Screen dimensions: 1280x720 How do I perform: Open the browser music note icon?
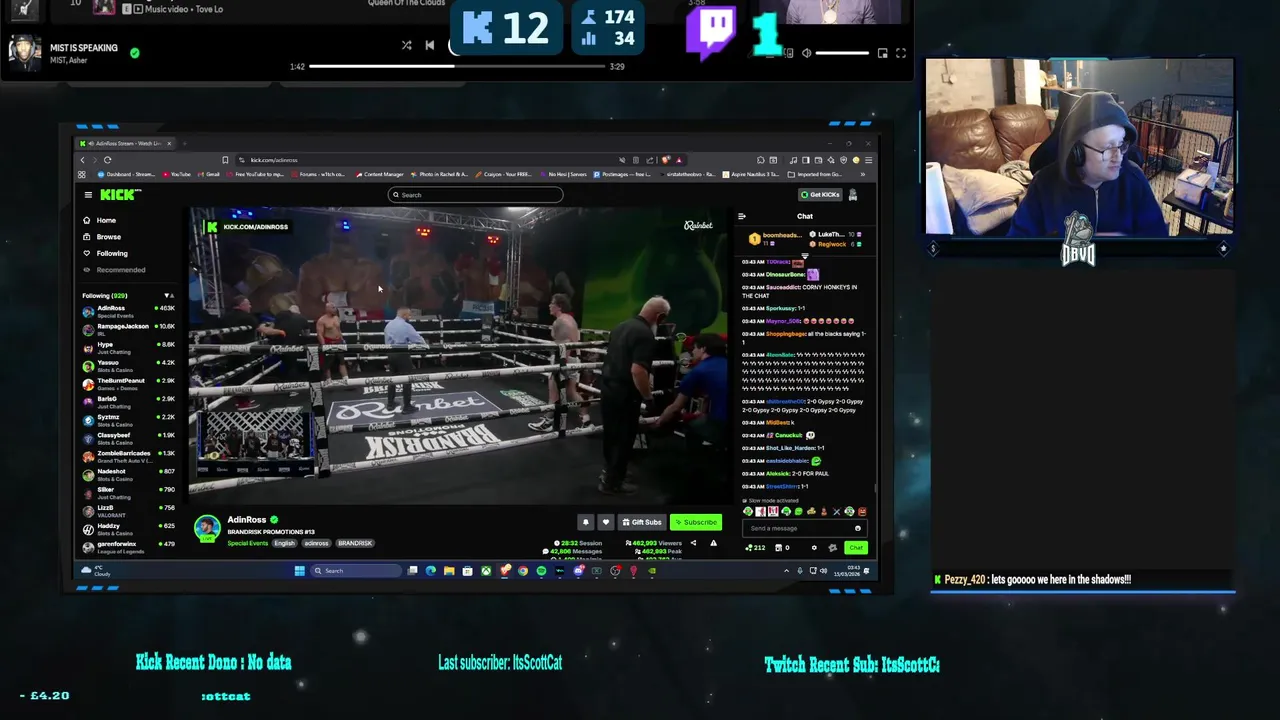coord(793,160)
